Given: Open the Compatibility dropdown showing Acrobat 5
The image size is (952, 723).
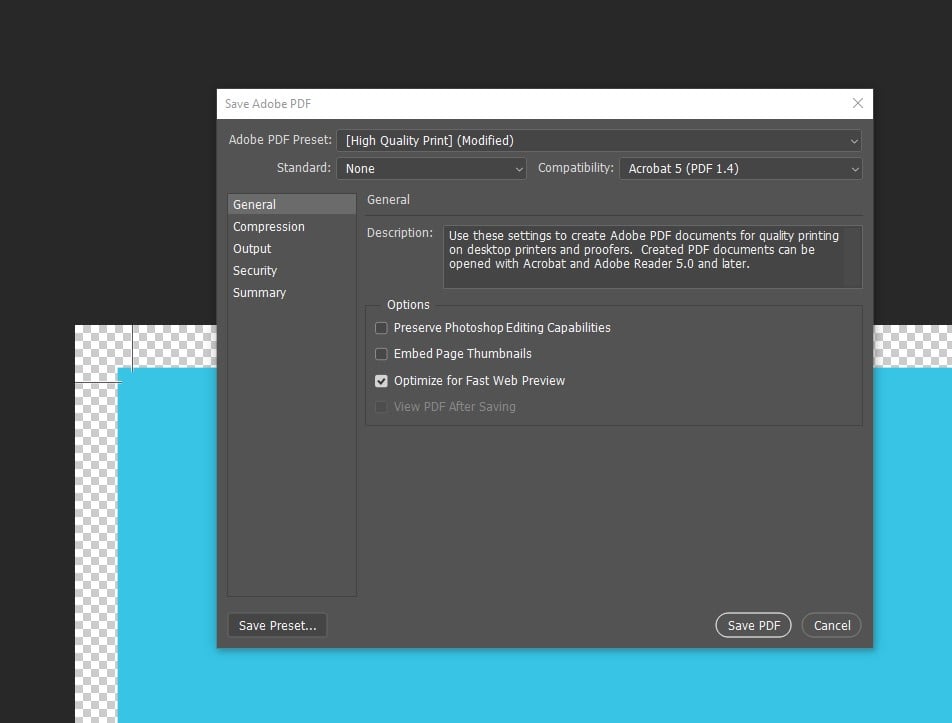Looking at the screenshot, I should [740, 169].
